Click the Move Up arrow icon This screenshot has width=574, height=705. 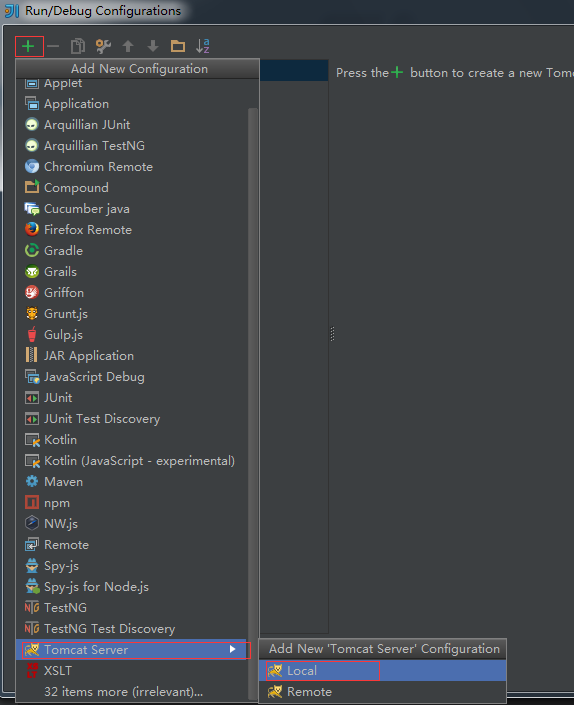pos(128,46)
